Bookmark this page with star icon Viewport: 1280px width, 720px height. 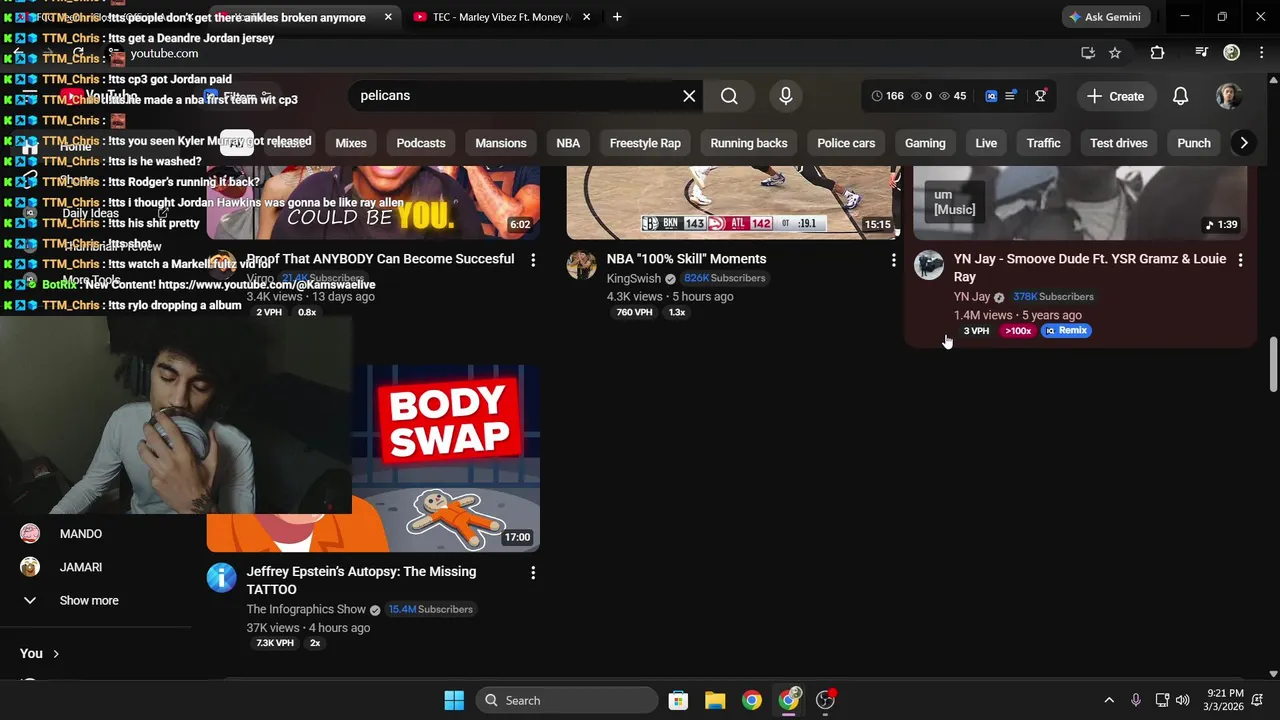point(1115,53)
